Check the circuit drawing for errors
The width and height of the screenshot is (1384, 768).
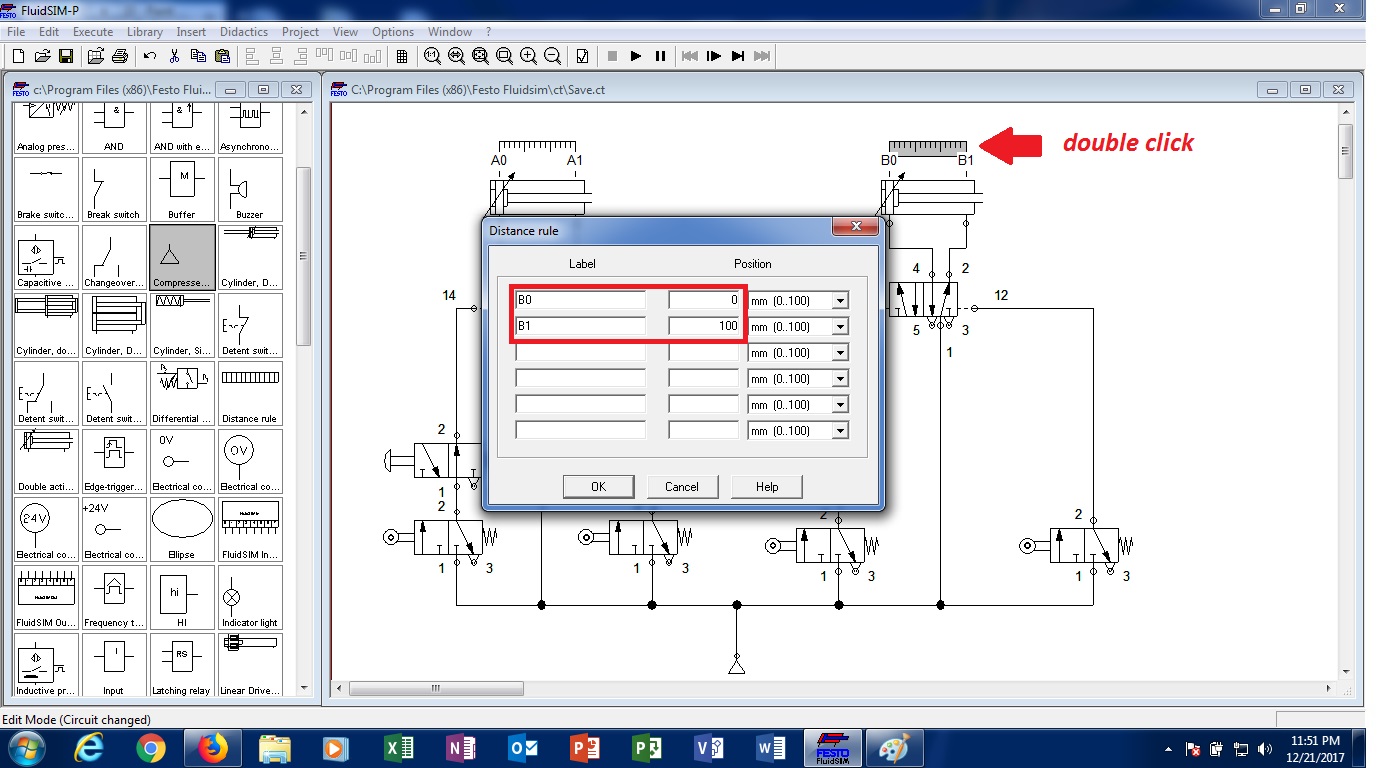click(x=583, y=56)
